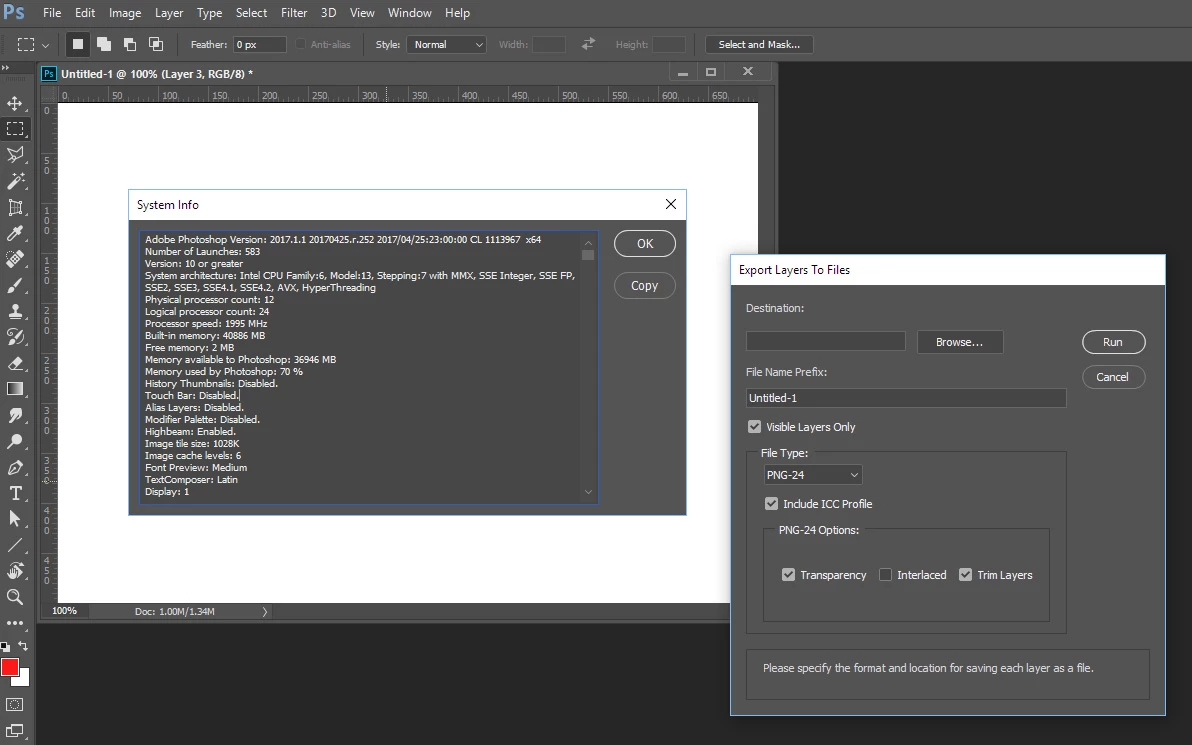Image resolution: width=1192 pixels, height=745 pixels.
Task: Open the Edit menu
Action: 84,13
